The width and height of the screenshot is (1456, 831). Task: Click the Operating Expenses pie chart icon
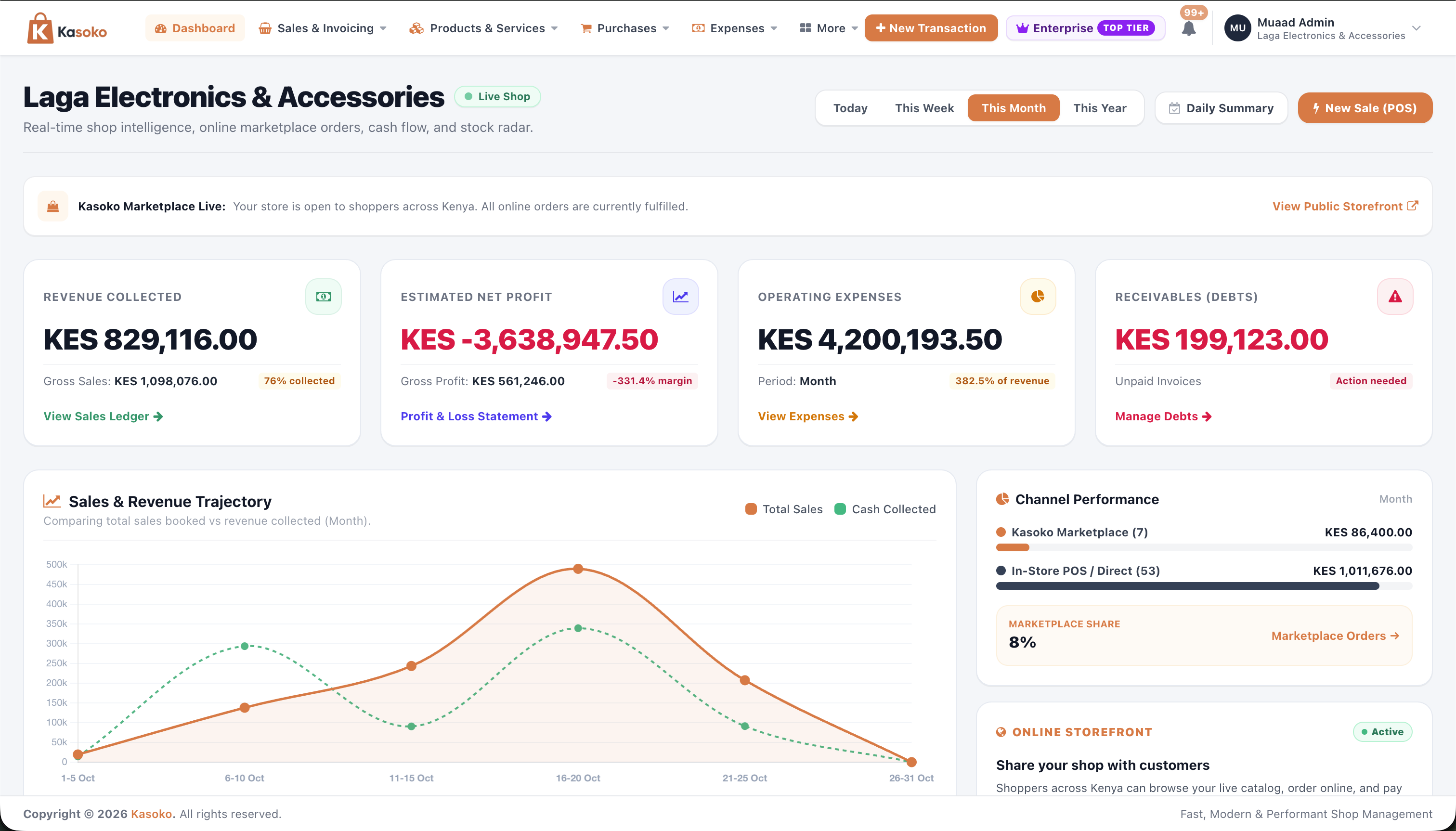coord(1038,296)
